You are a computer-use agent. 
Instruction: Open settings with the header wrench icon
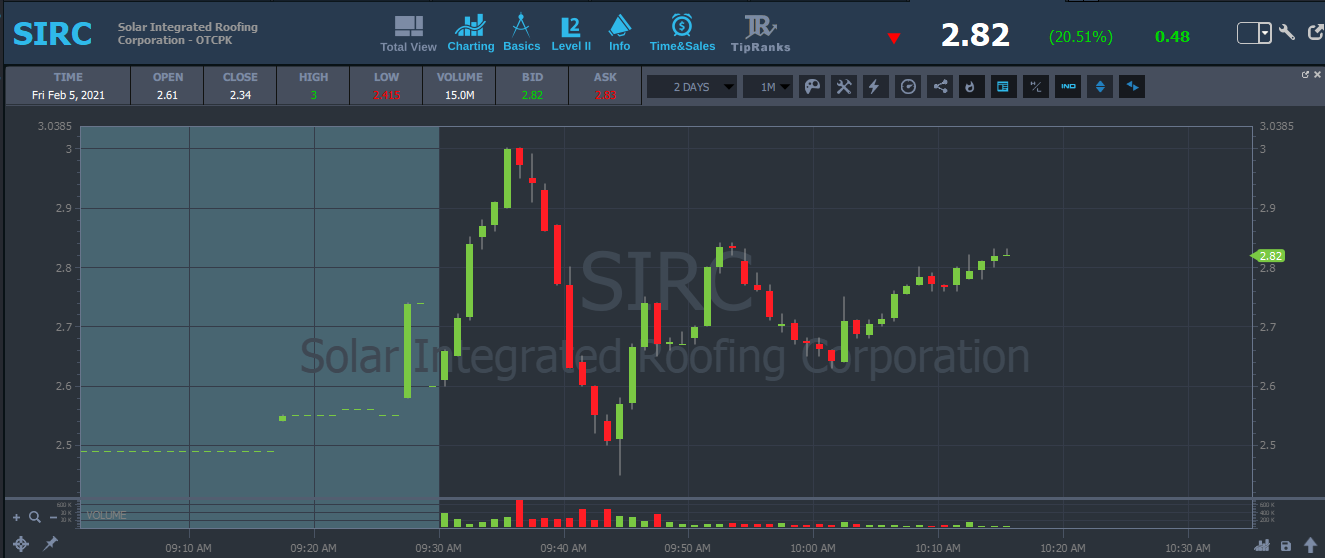1287,33
